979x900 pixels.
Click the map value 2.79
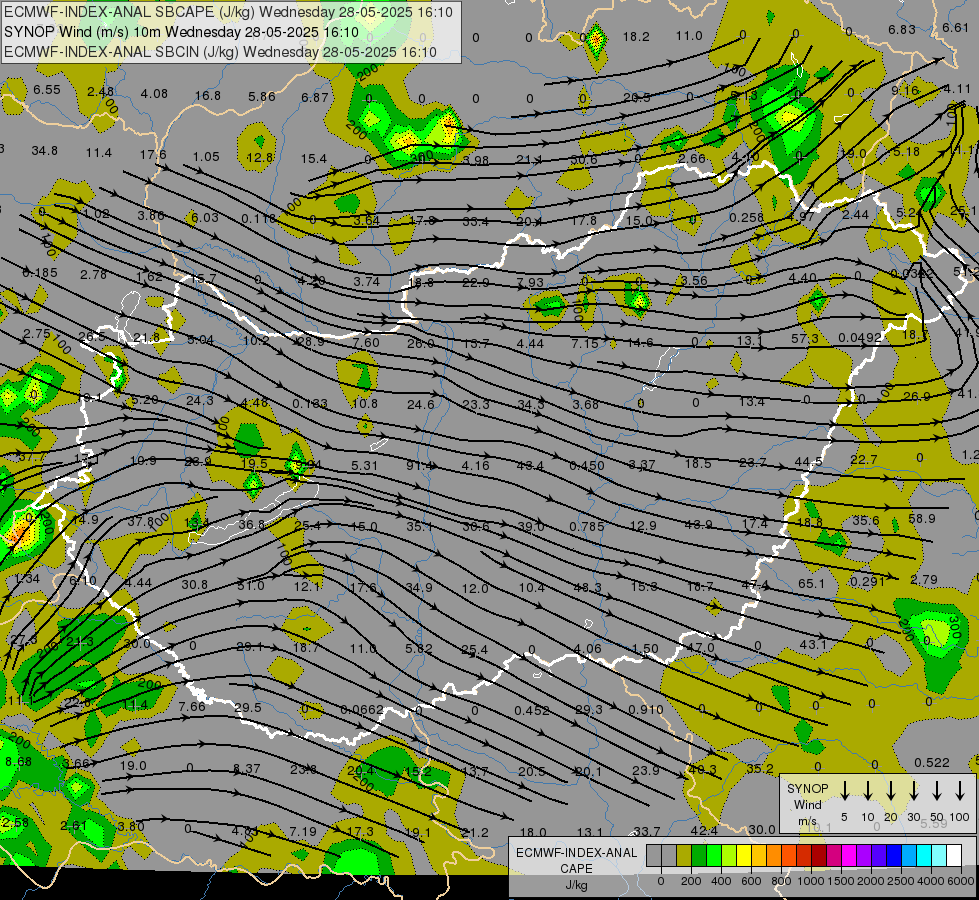tap(923, 580)
